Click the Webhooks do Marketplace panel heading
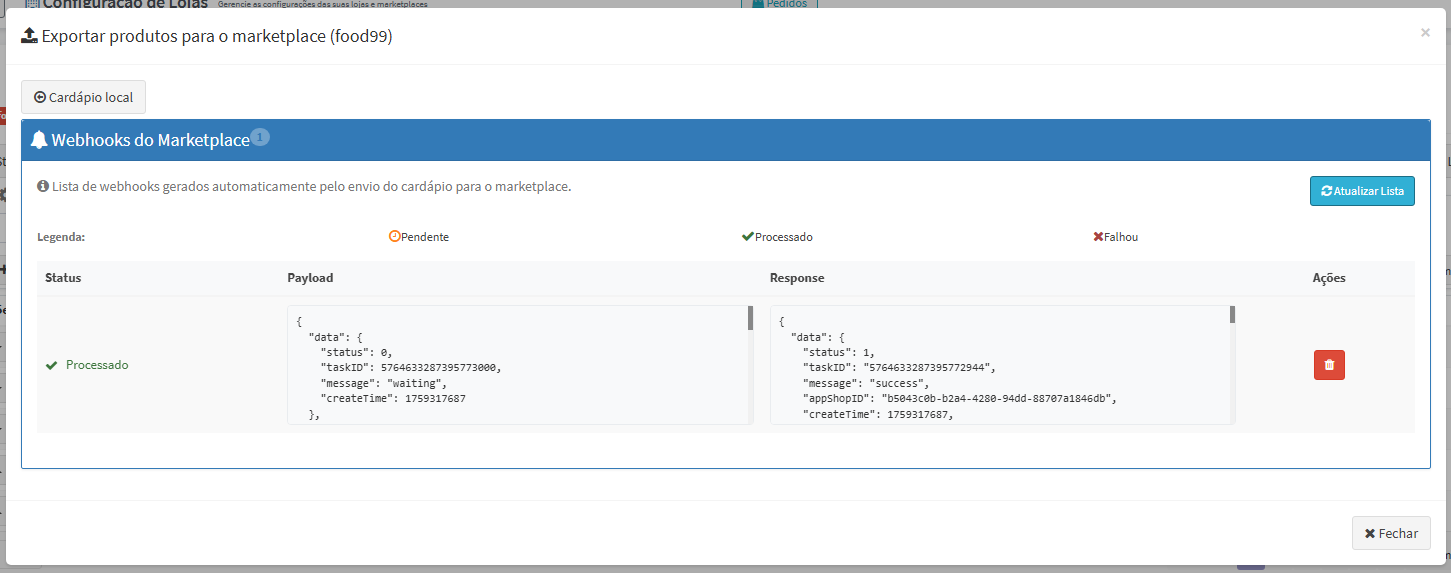 click(x=150, y=141)
